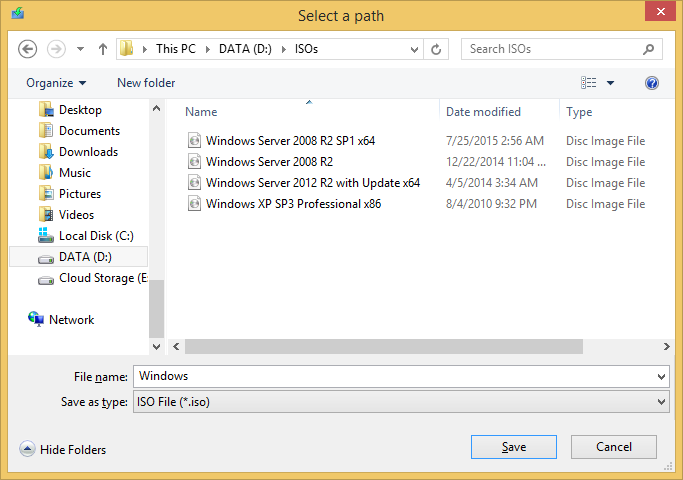This screenshot has width=683, height=480.
Task: Click the Forward navigation arrow
Action: [56, 49]
